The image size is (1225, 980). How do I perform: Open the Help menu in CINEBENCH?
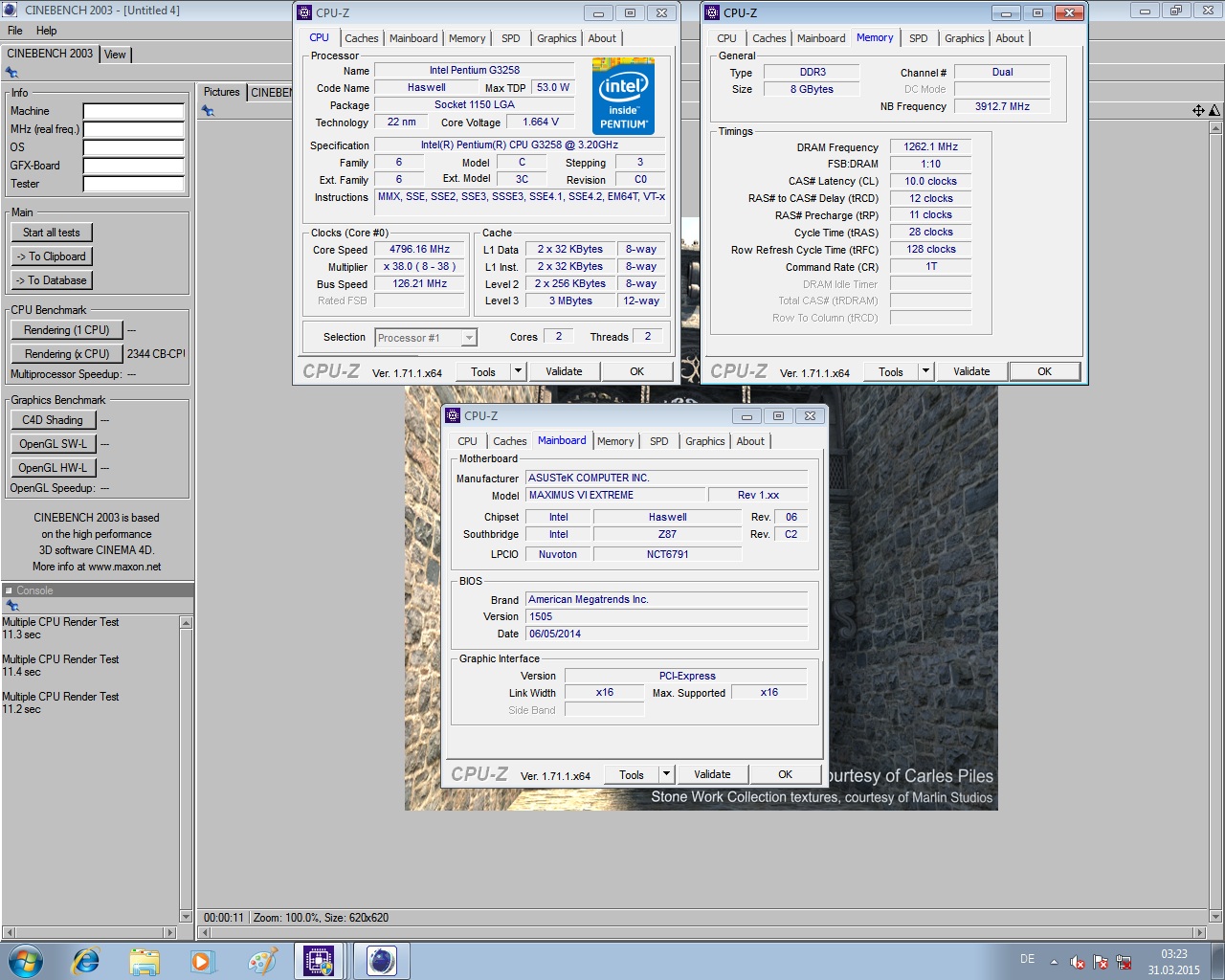click(46, 31)
